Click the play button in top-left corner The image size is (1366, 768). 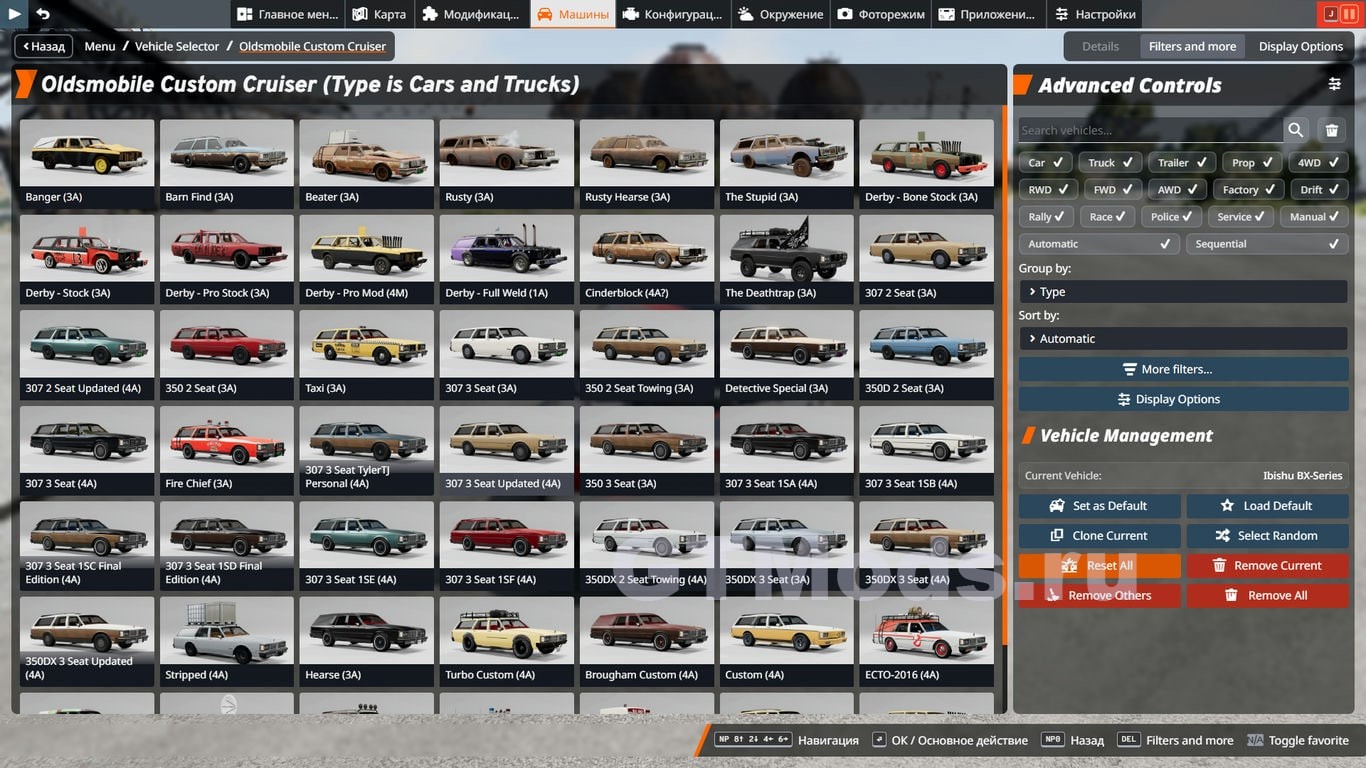[x=14, y=14]
